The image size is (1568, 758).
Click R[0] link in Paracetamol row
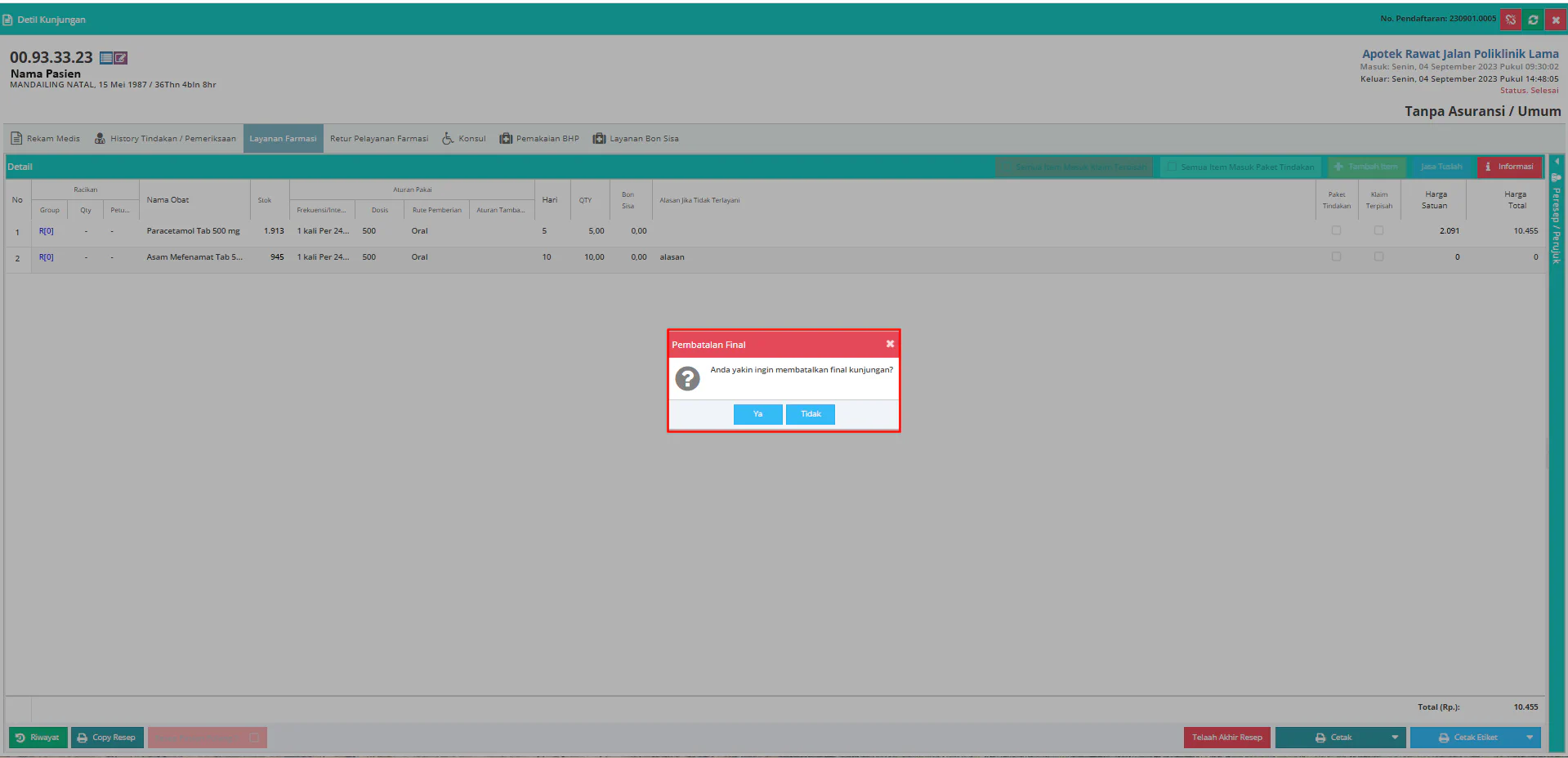(x=47, y=231)
